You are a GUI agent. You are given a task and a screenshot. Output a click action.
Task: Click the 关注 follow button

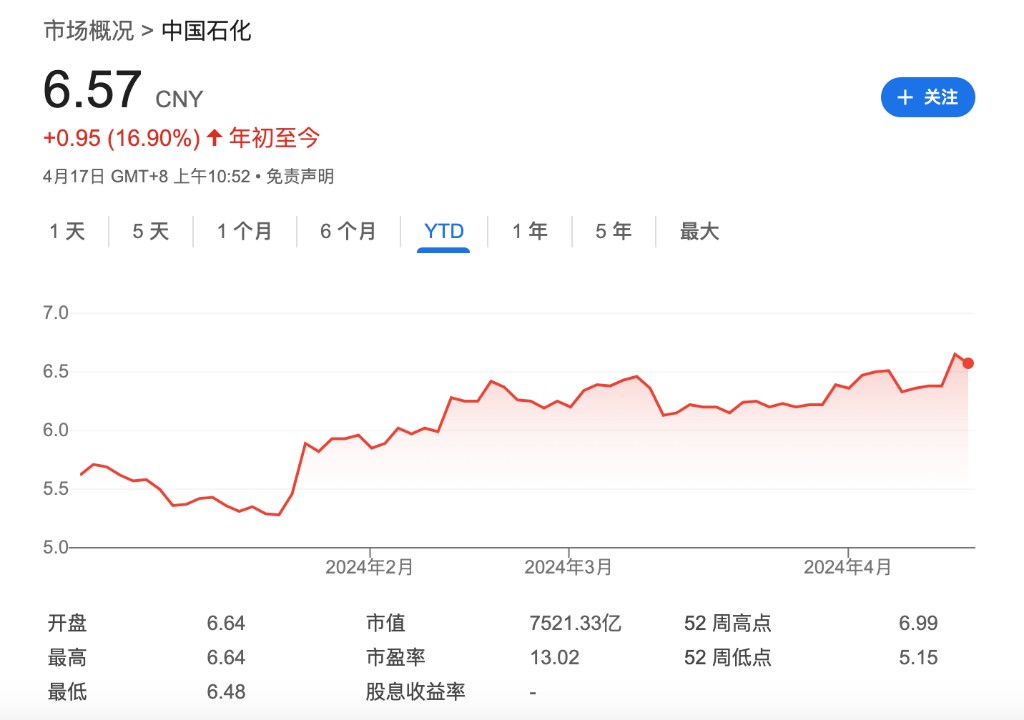[x=927, y=97]
